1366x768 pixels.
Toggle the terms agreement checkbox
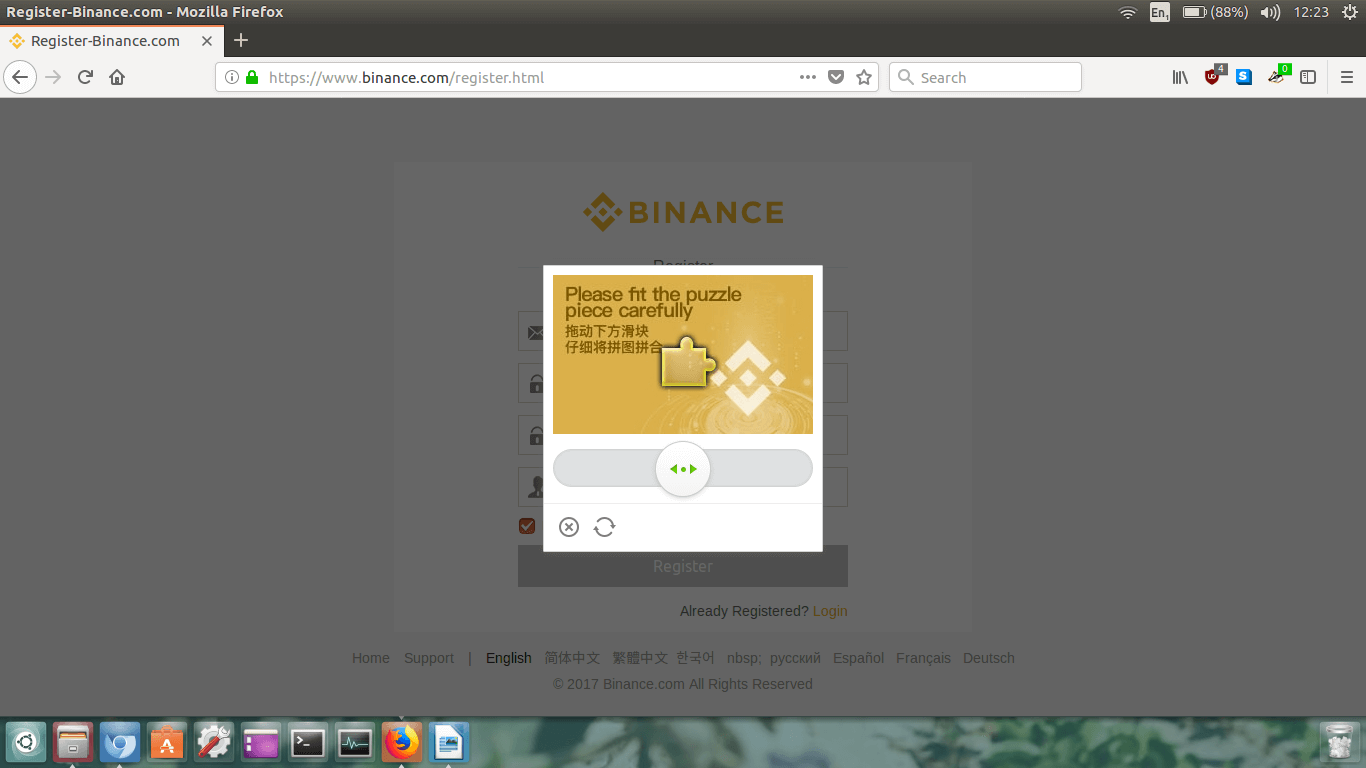[x=527, y=526]
